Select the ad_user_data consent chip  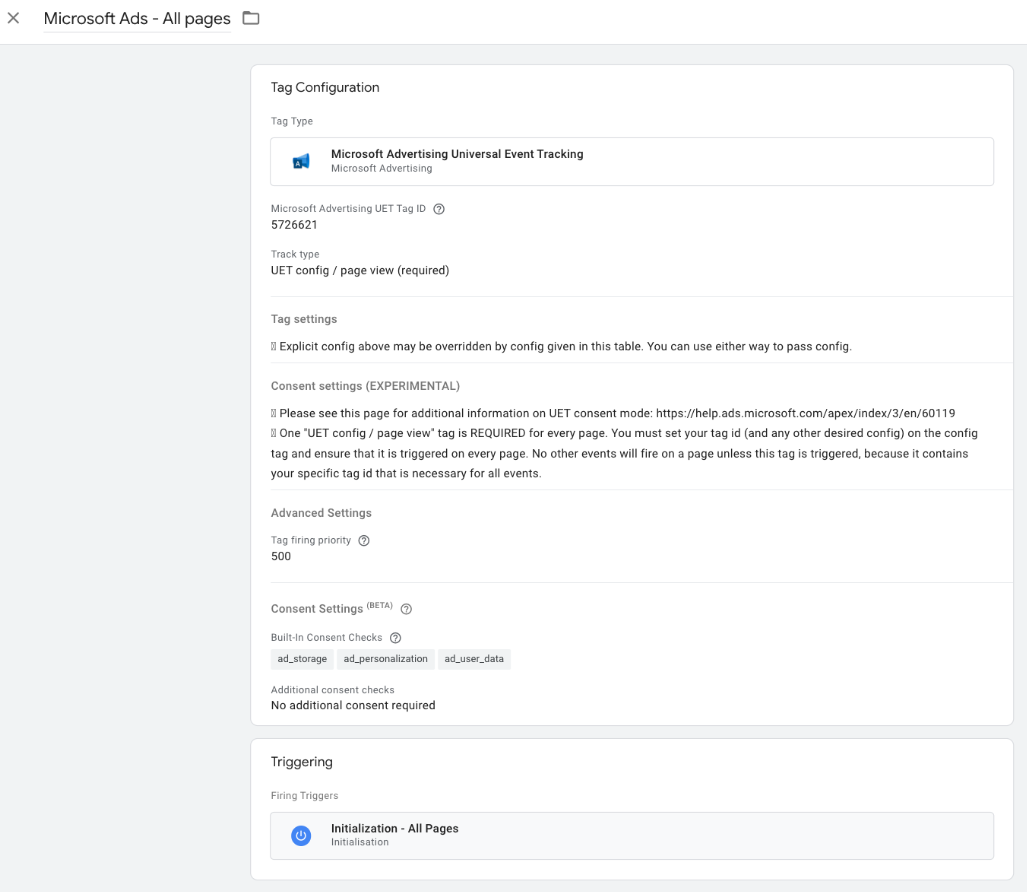tap(474, 659)
